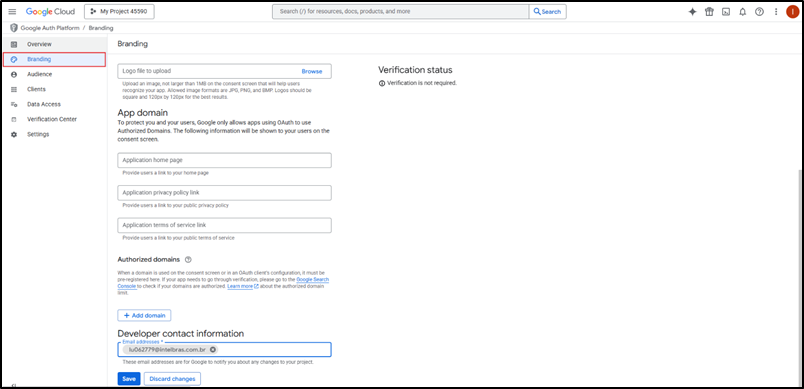Screen dimensions: 804x389
Task: Click the Add domain button
Action: (144, 315)
